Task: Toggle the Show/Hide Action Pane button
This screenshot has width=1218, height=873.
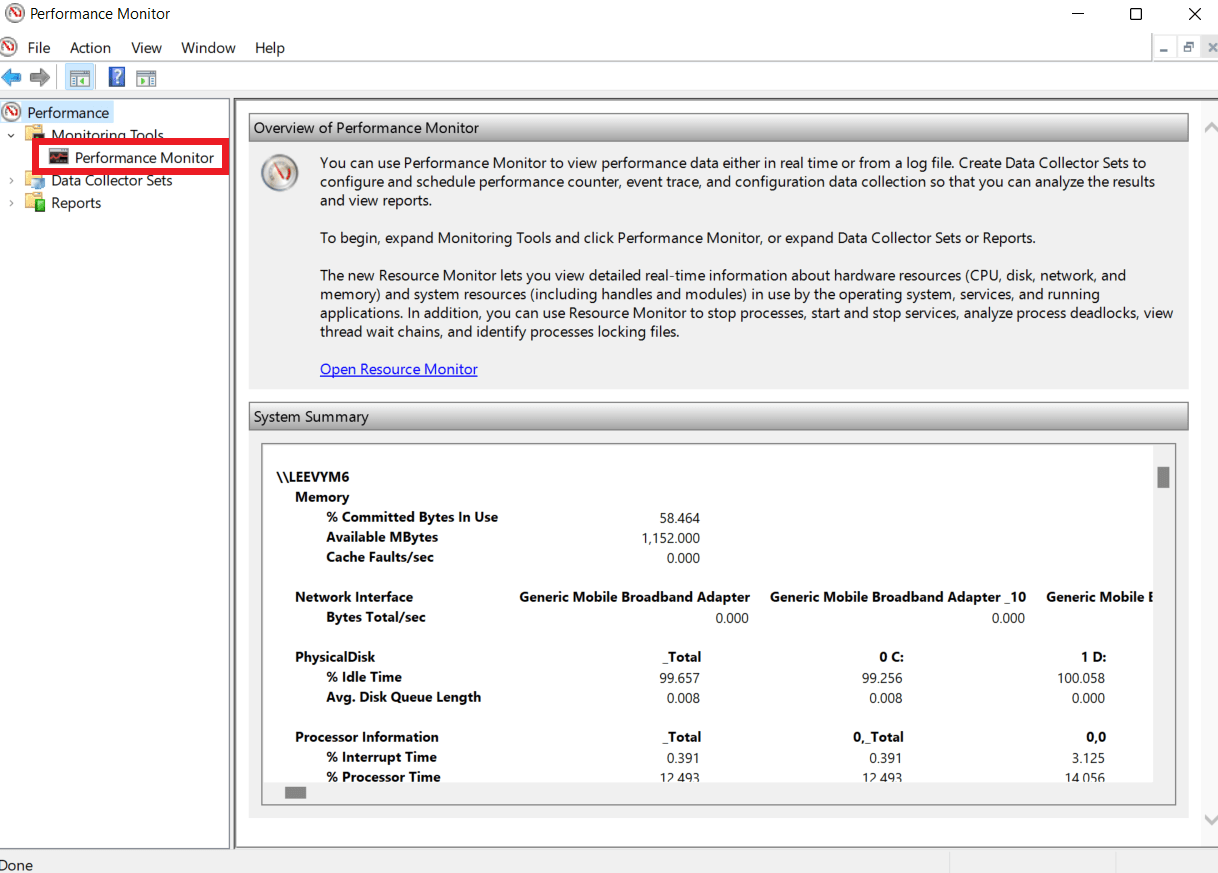Action: click(x=146, y=78)
